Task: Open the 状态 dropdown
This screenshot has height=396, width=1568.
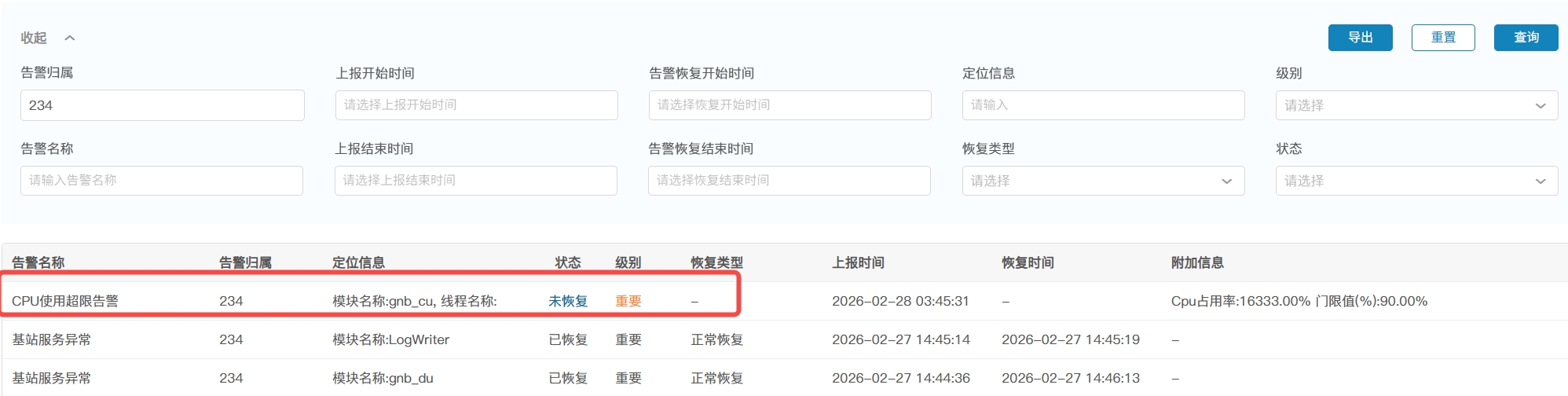Action: pos(1416,181)
